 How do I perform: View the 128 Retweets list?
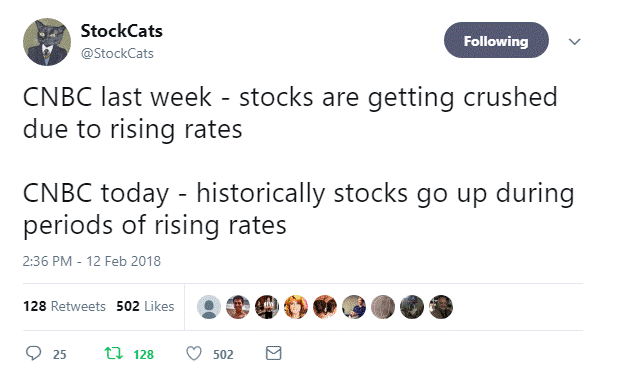pos(65,306)
